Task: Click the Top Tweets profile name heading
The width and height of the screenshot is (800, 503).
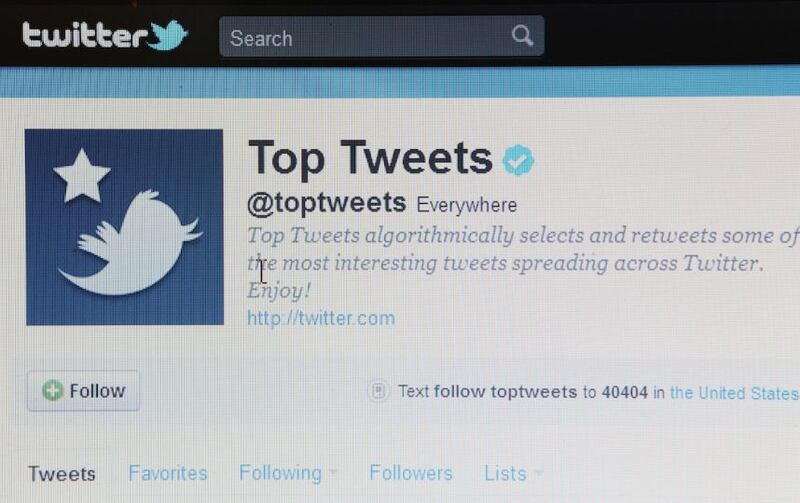Action: (x=370, y=158)
